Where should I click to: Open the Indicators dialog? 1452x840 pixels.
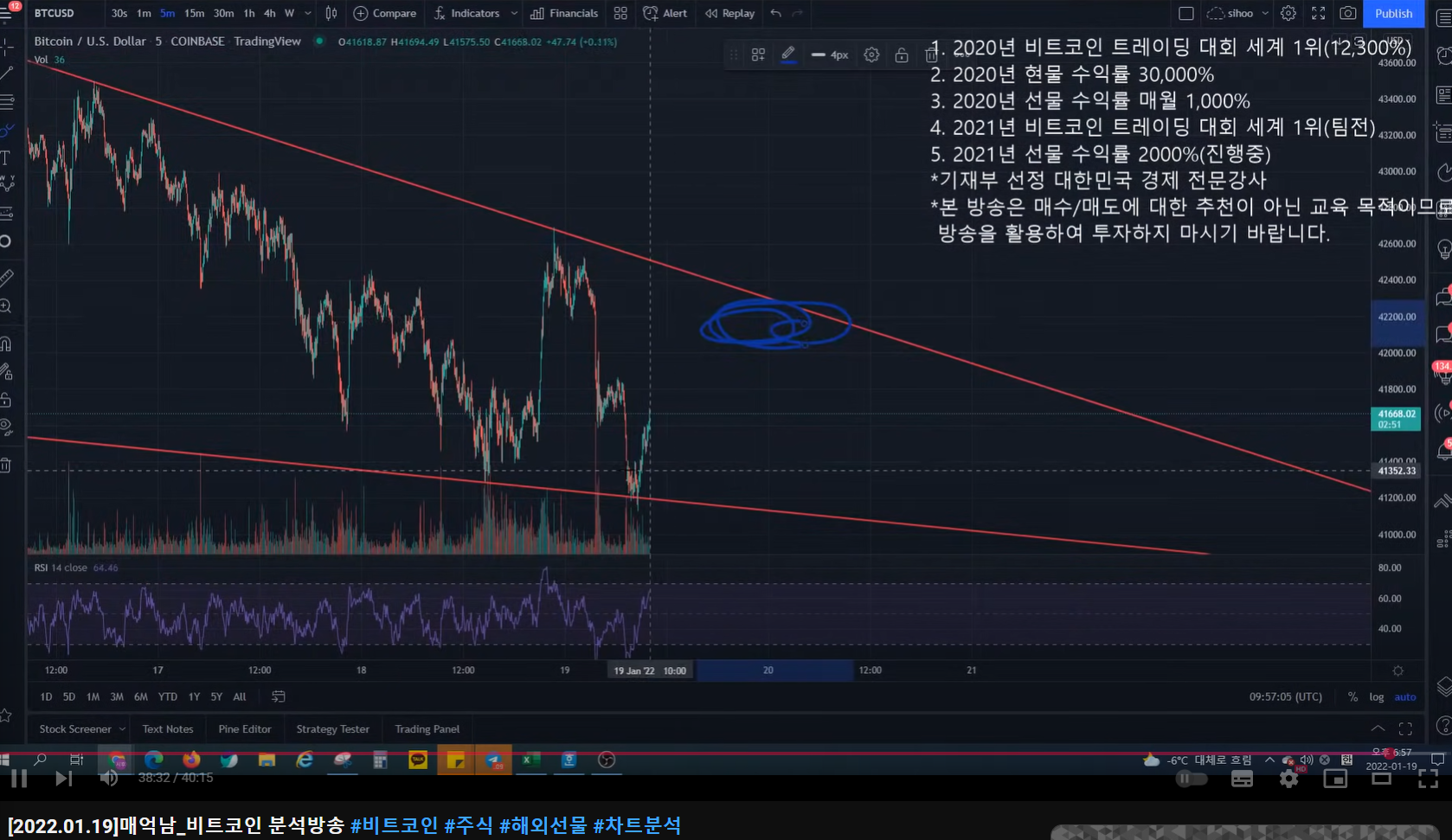pos(466,13)
